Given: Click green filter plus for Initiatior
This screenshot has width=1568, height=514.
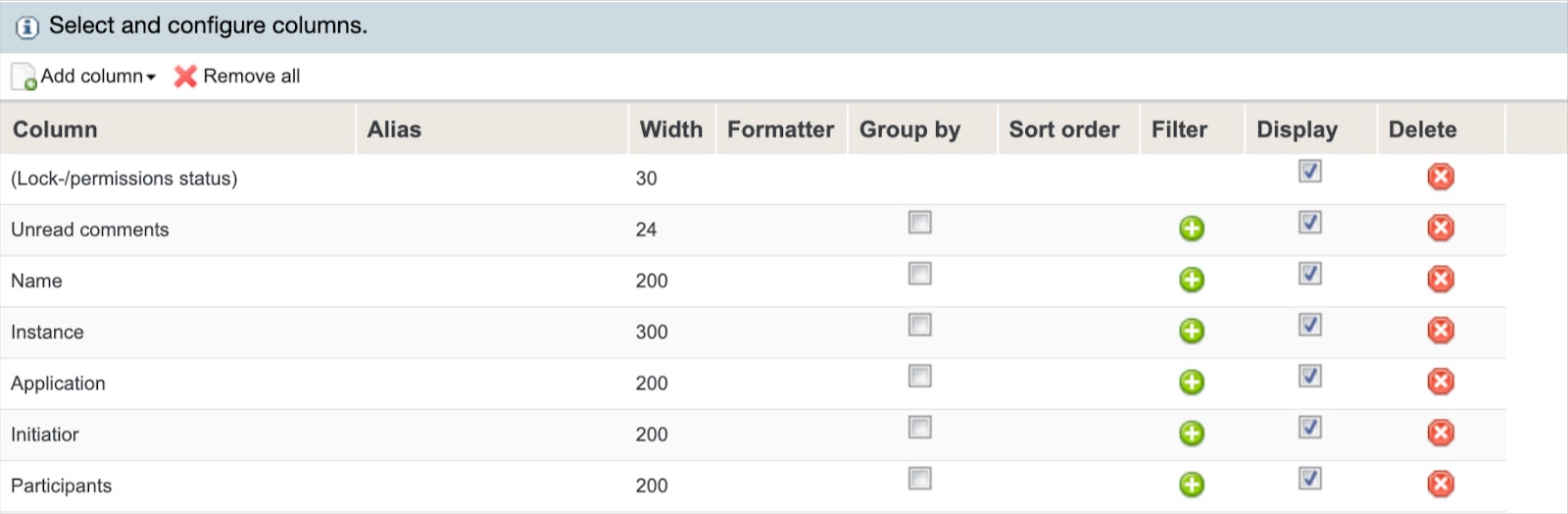Looking at the screenshot, I should click(x=1191, y=433).
